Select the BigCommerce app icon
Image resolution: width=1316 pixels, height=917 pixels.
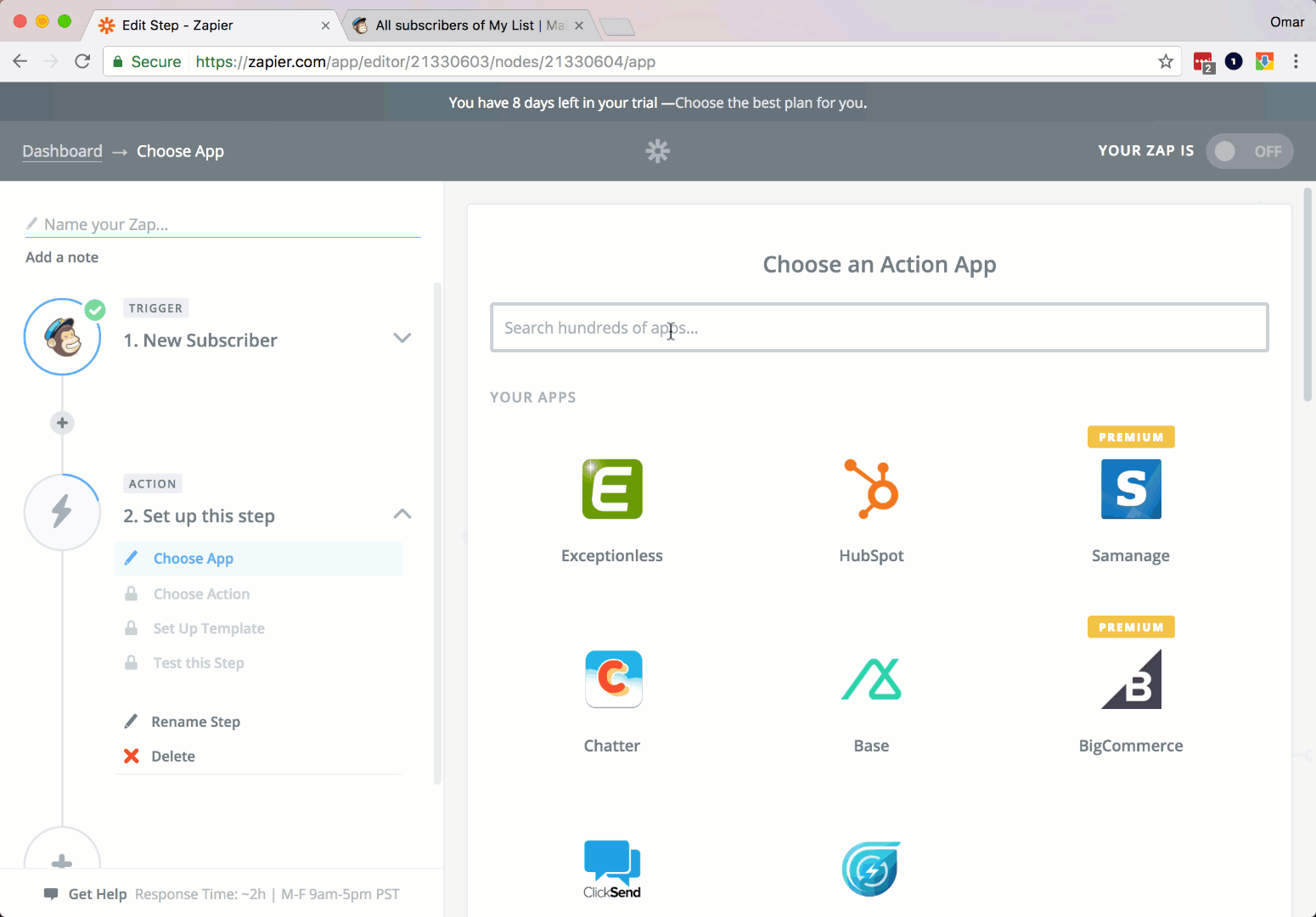pos(1131,679)
